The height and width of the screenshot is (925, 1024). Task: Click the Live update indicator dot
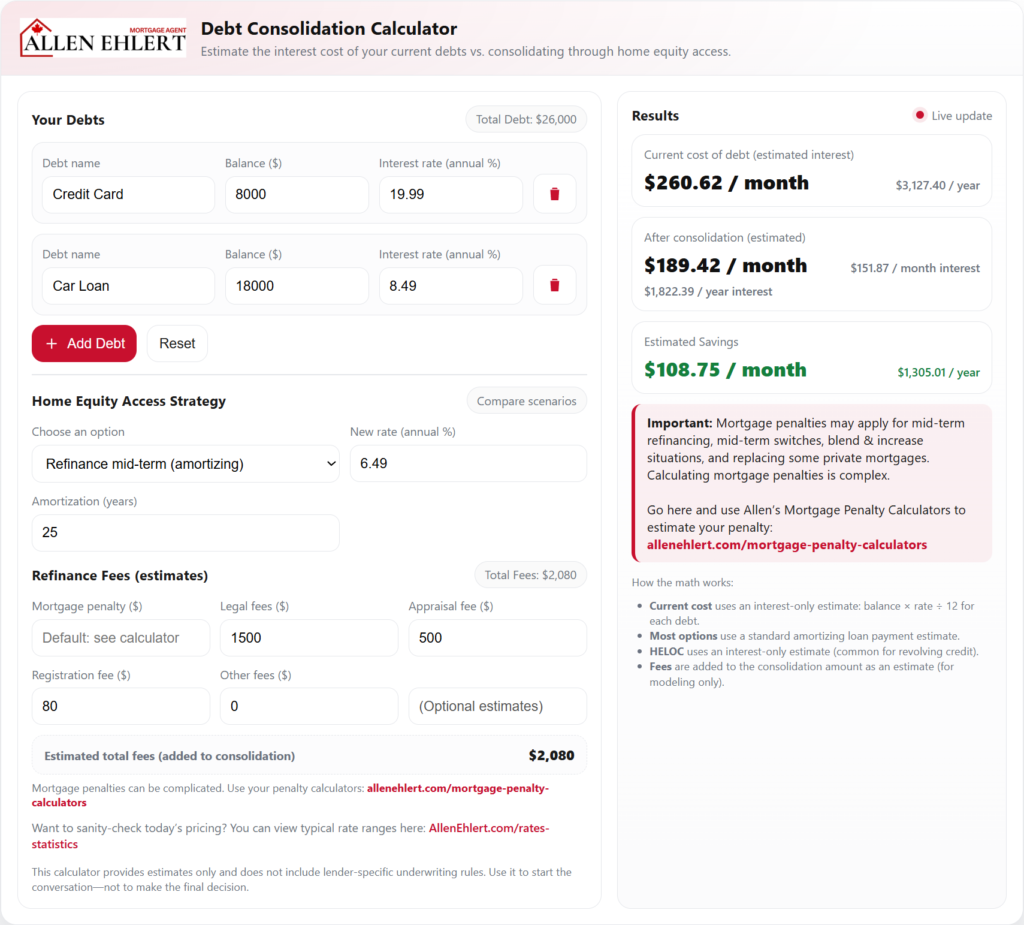pos(919,115)
